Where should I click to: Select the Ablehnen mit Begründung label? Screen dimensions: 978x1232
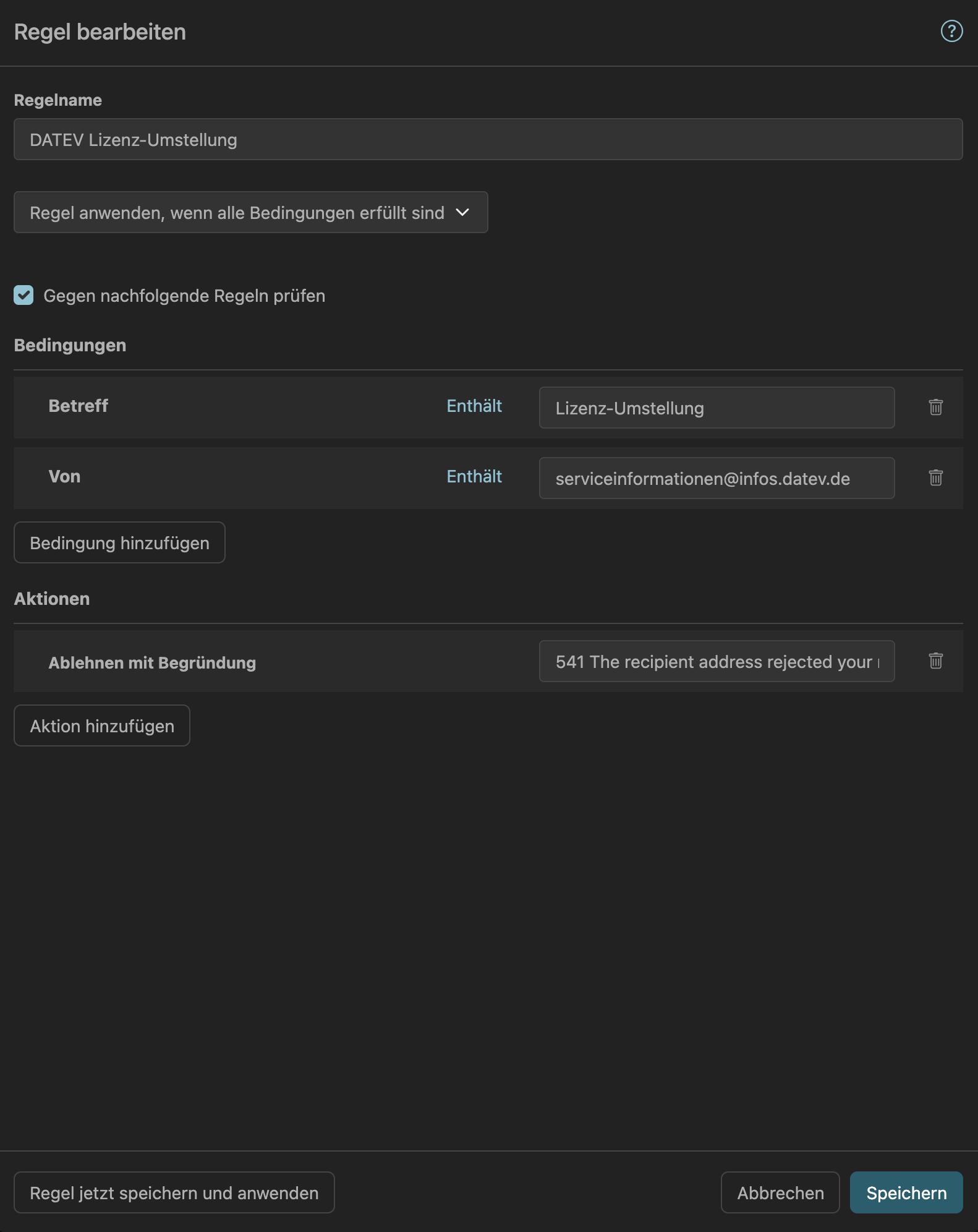point(152,663)
